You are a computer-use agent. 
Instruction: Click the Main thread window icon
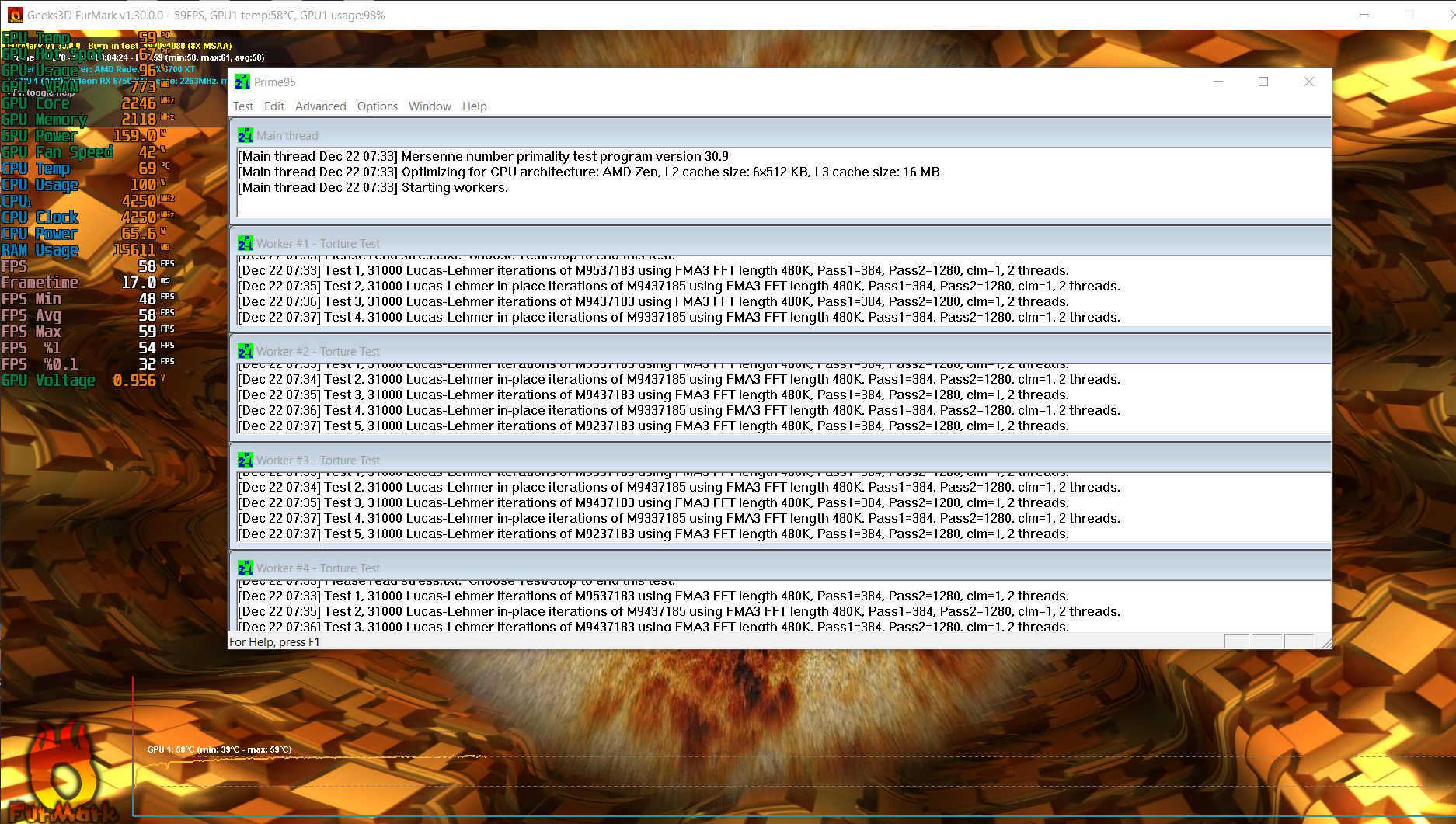pos(246,135)
